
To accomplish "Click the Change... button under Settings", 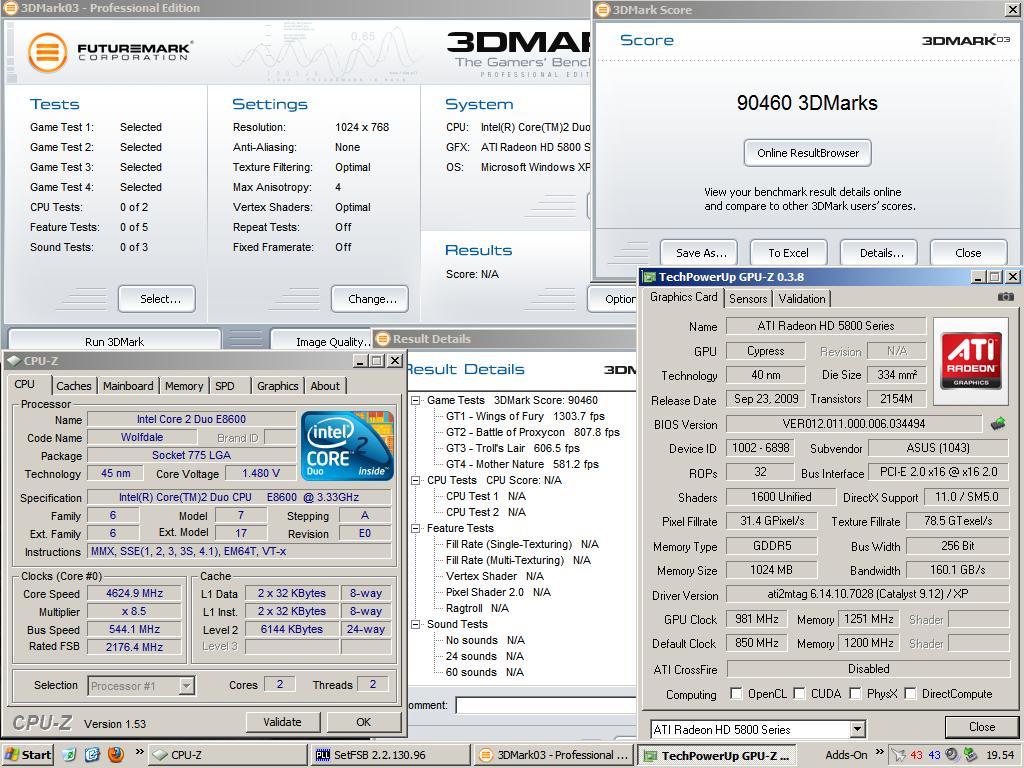I will (x=370, y=298).
